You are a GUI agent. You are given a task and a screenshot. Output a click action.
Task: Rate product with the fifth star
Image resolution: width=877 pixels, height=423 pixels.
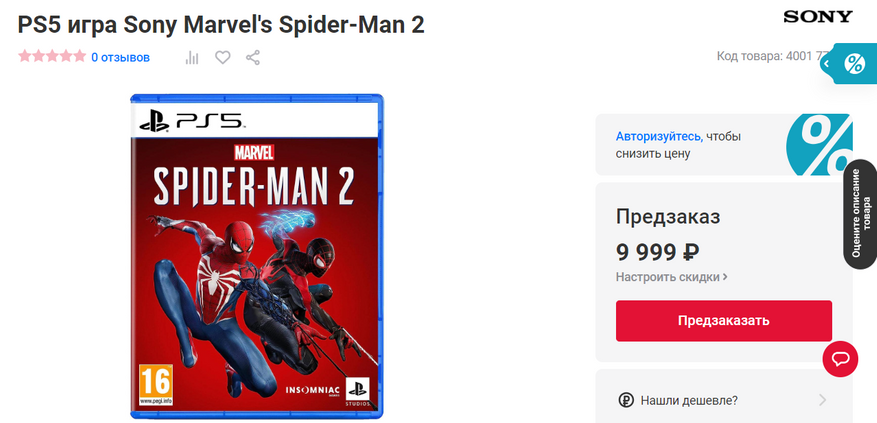(79, 57)
